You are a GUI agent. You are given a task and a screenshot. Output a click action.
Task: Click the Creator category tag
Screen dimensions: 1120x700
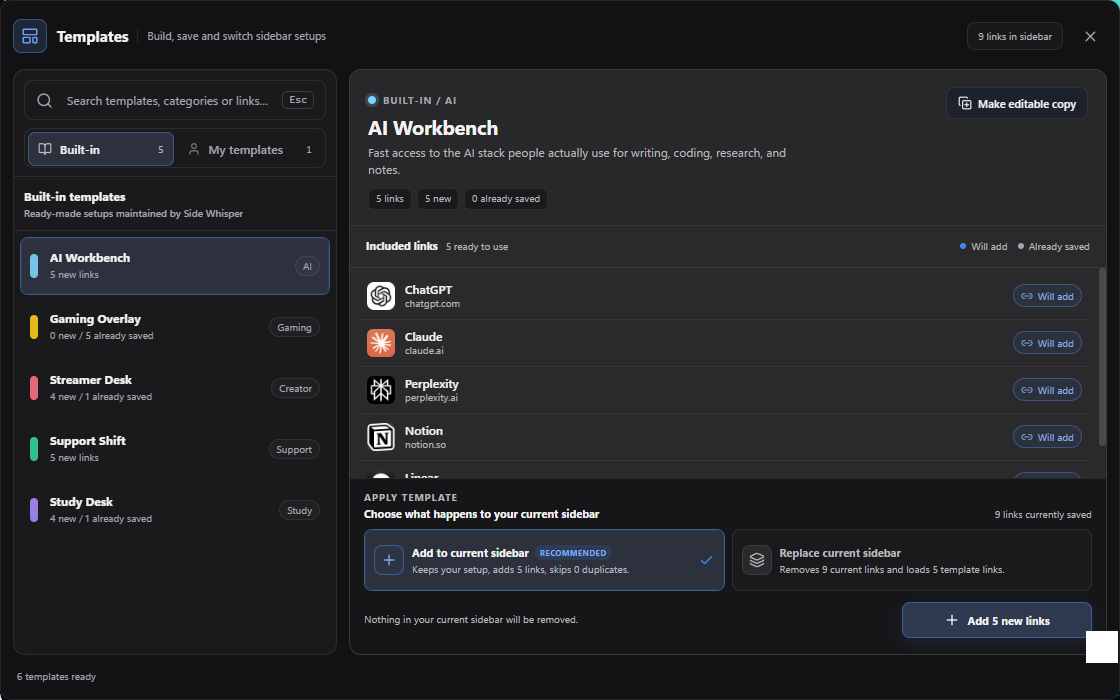295,389
